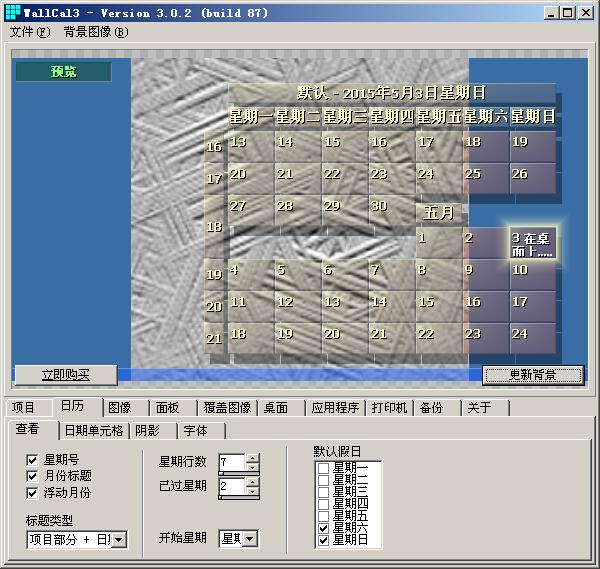
Task: Enable 星期一 as default holiday
Action: point(323,468)
